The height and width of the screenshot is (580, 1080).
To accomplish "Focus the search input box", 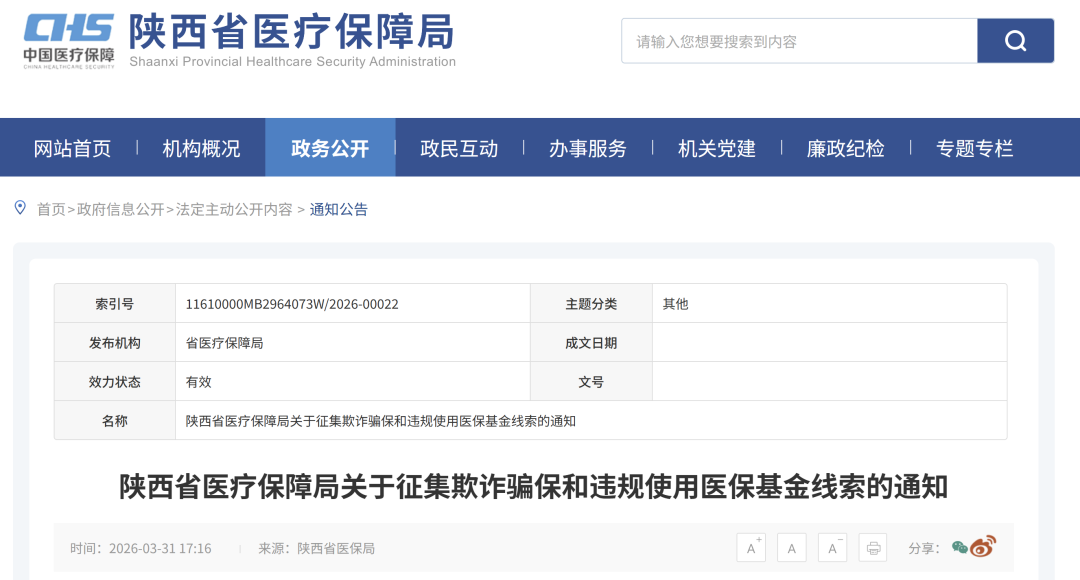I will pyautogui.click(x=798, y=41).
